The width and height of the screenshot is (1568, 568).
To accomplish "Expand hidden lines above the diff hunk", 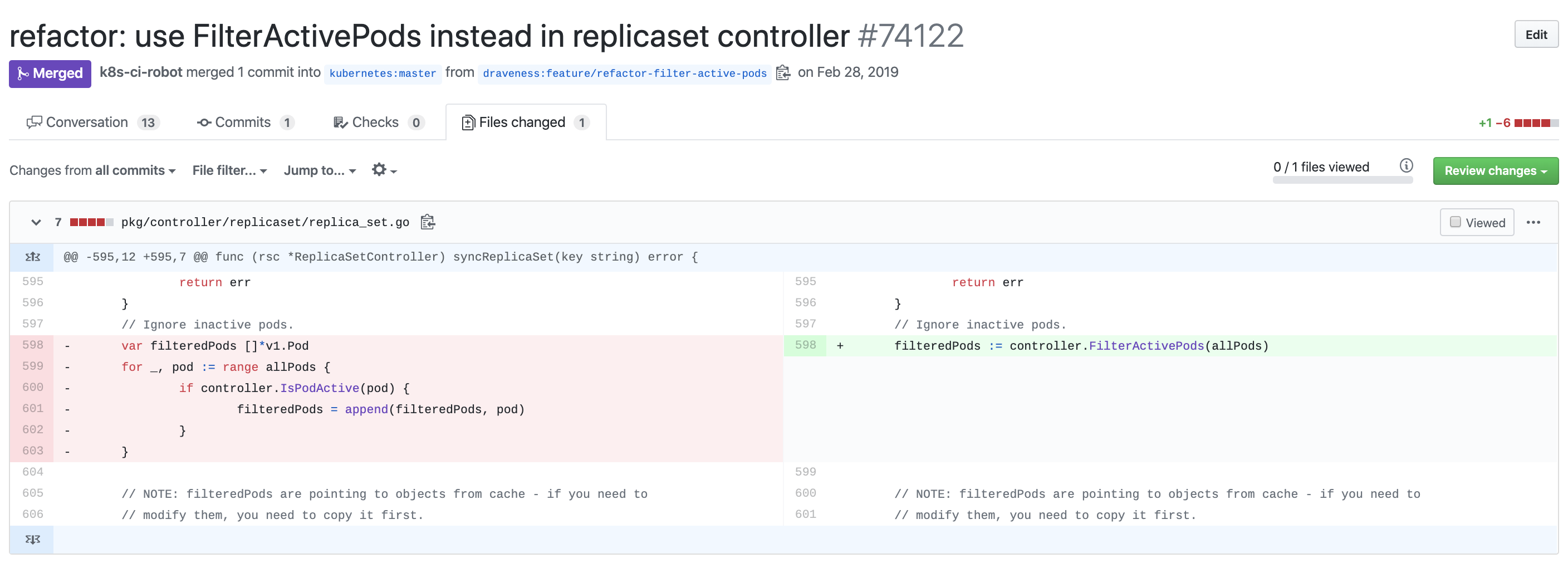I will (32, 256).
